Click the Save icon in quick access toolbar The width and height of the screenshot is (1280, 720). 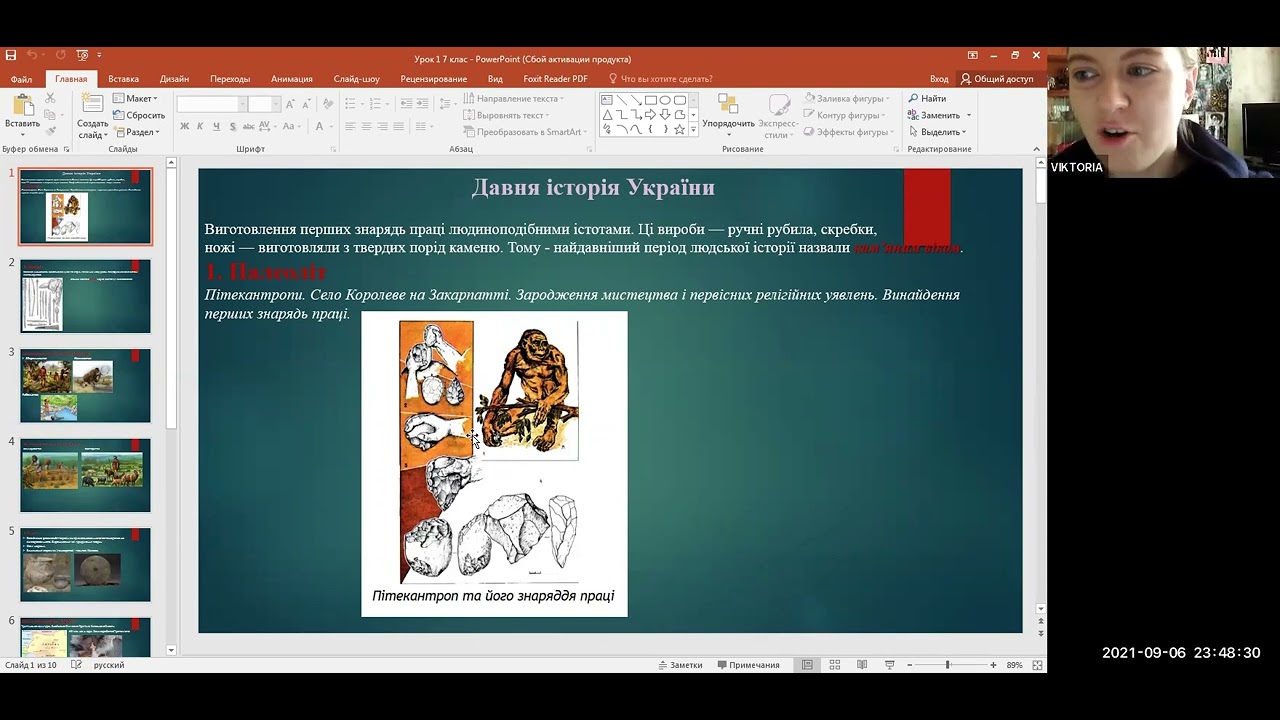point(11,56)
